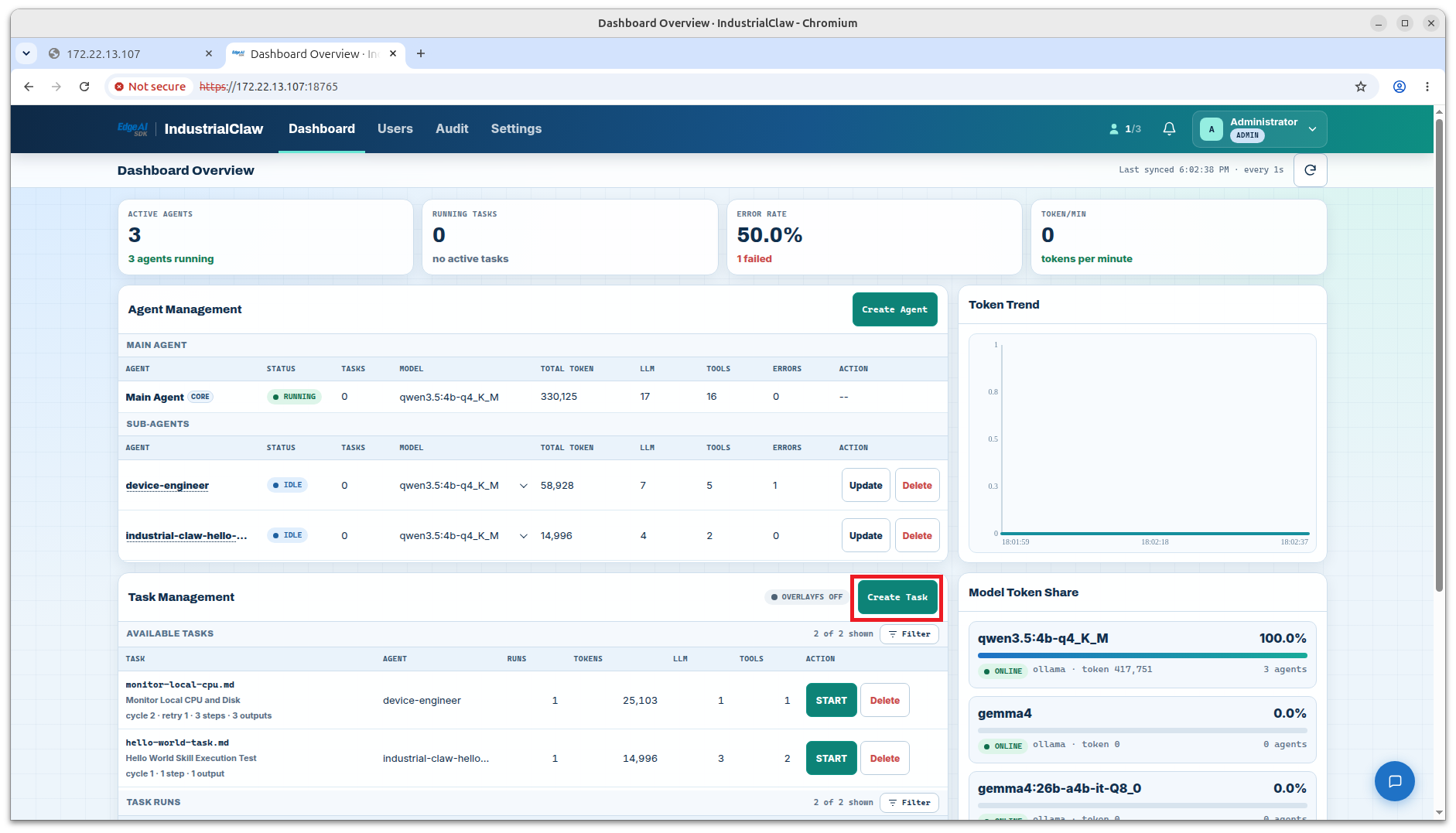Click the qwen3.5:4b-q4_K_M token share bar
Viewport: 1456px width, 833px height.
point(1142,655)
